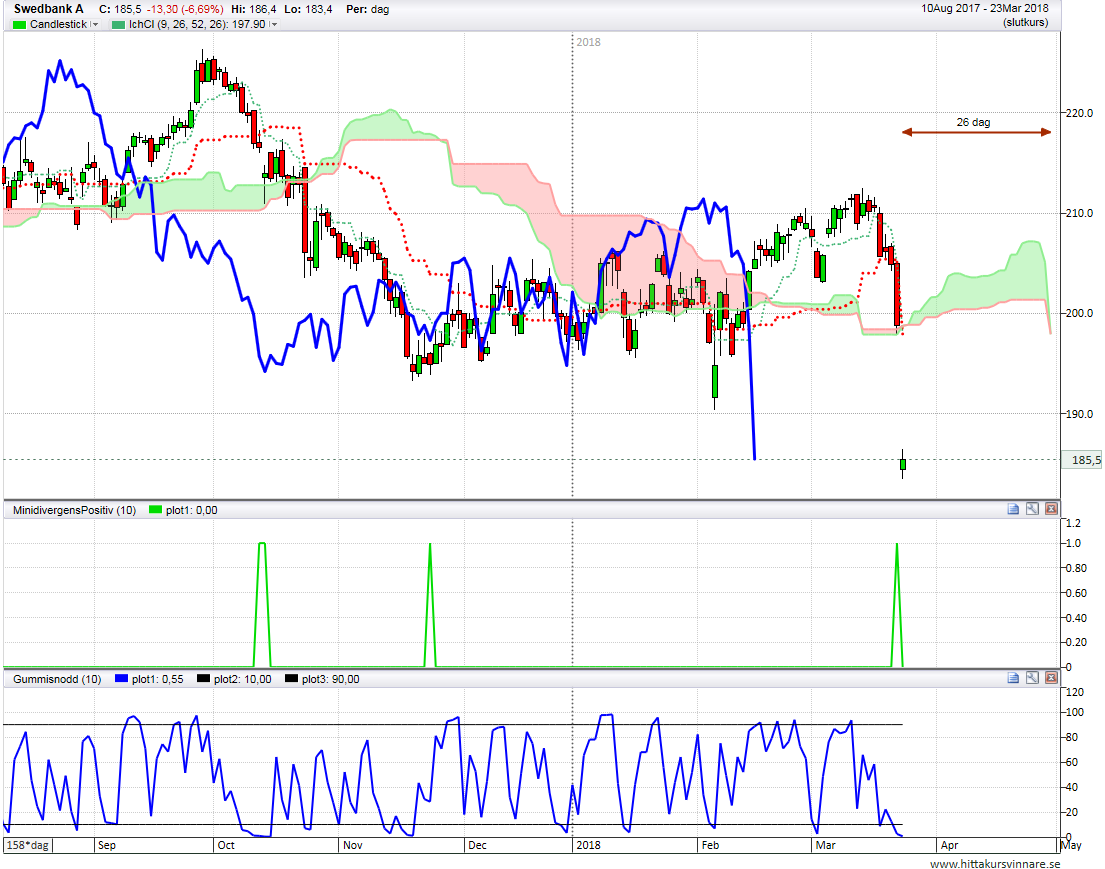Open wrench settings for MinidivergensPositiv panel

(1032, 509)
